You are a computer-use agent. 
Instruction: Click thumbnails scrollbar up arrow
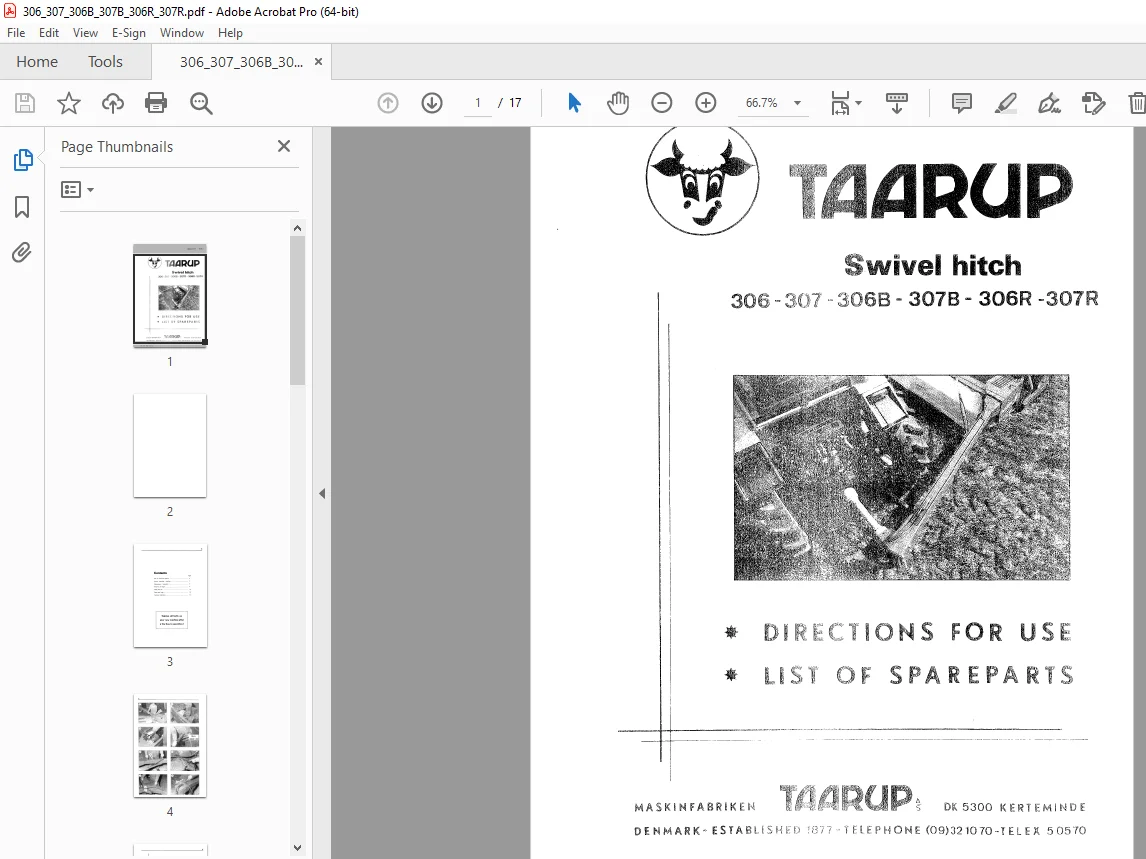click(297, 228)
